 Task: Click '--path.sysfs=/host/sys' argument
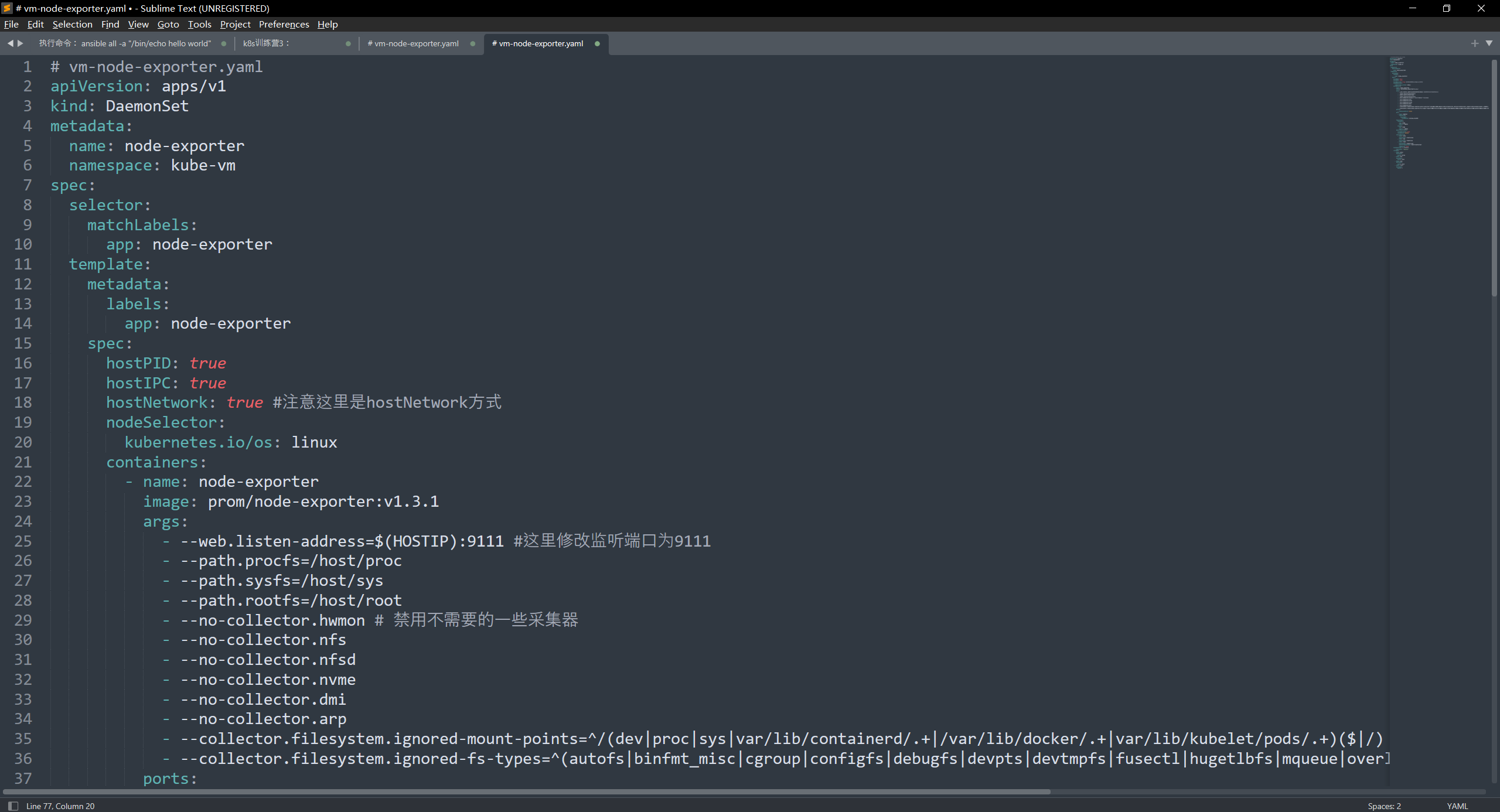pos(282,581)
